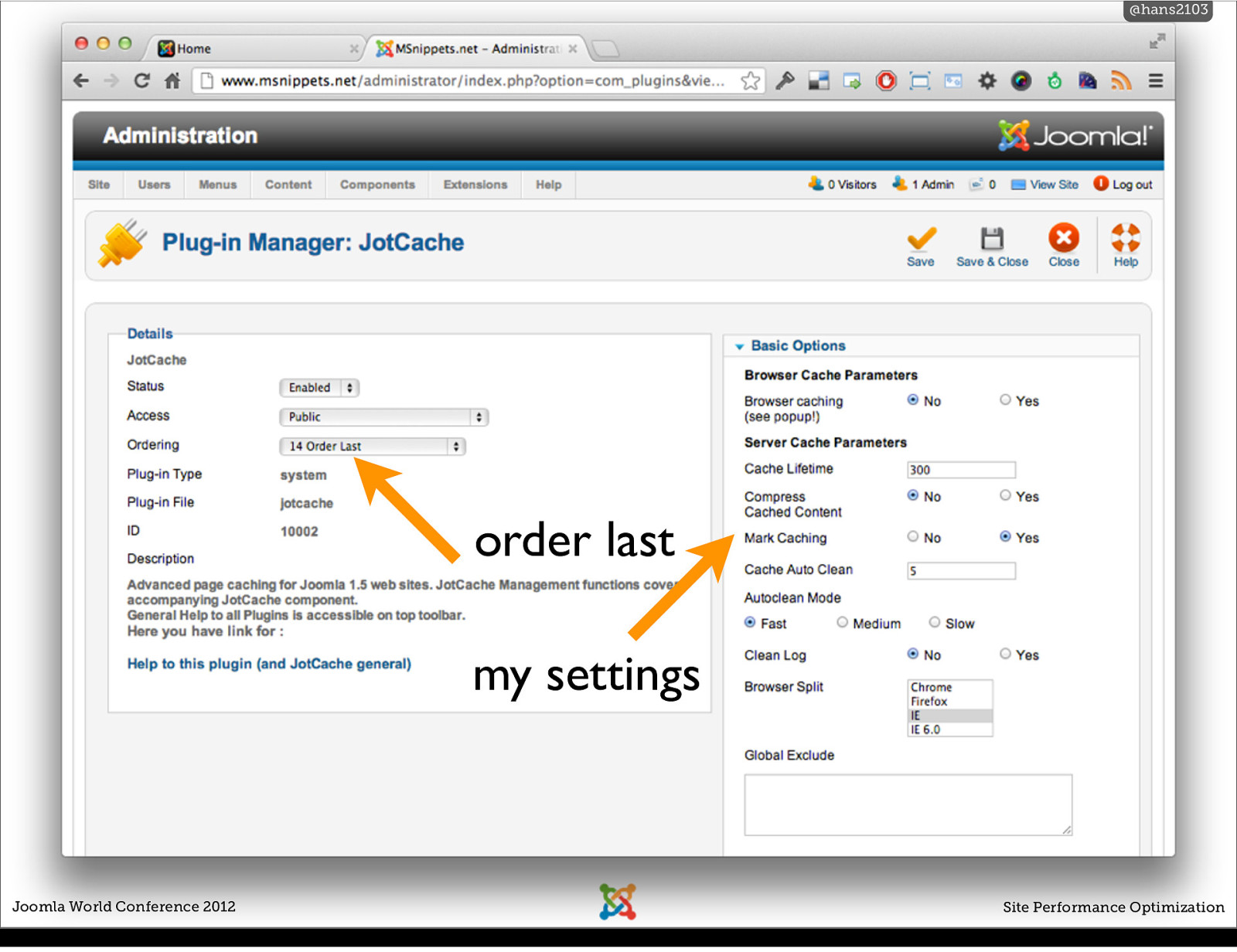Screen dimensions: 1237x952
Task: Click the View Site link
Action: pyautogui.click(x=1044, y=185)
